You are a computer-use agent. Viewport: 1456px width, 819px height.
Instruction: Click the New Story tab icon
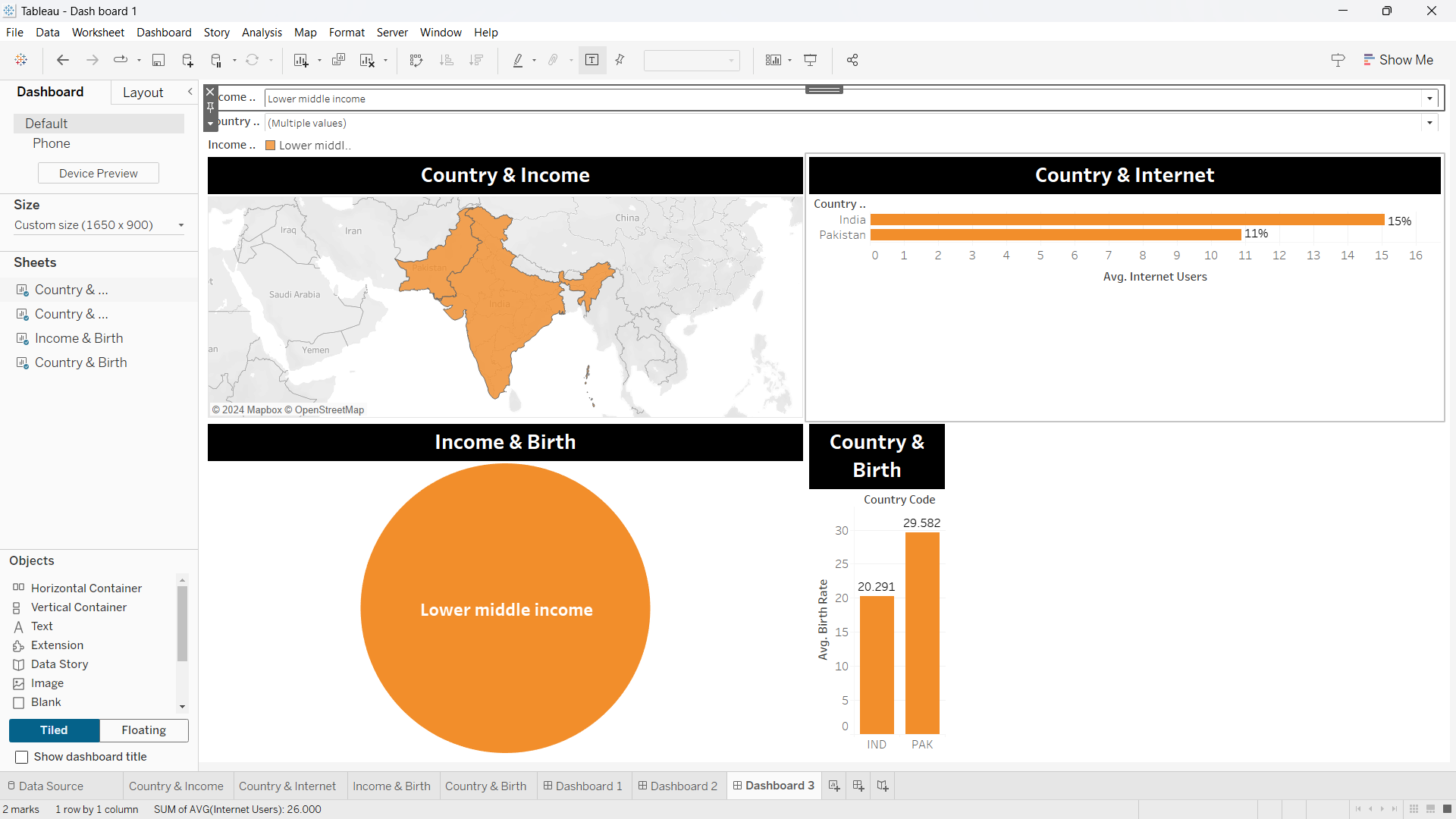[883, 786]
